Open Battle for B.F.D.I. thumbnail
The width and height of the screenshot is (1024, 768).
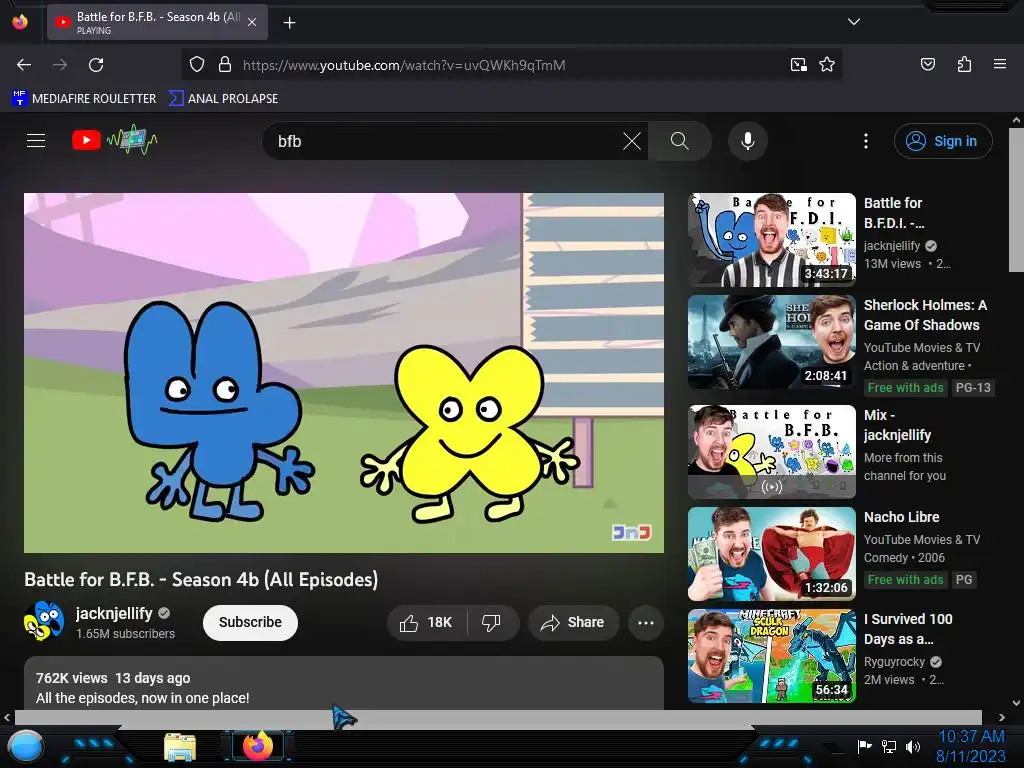[771, 240]
